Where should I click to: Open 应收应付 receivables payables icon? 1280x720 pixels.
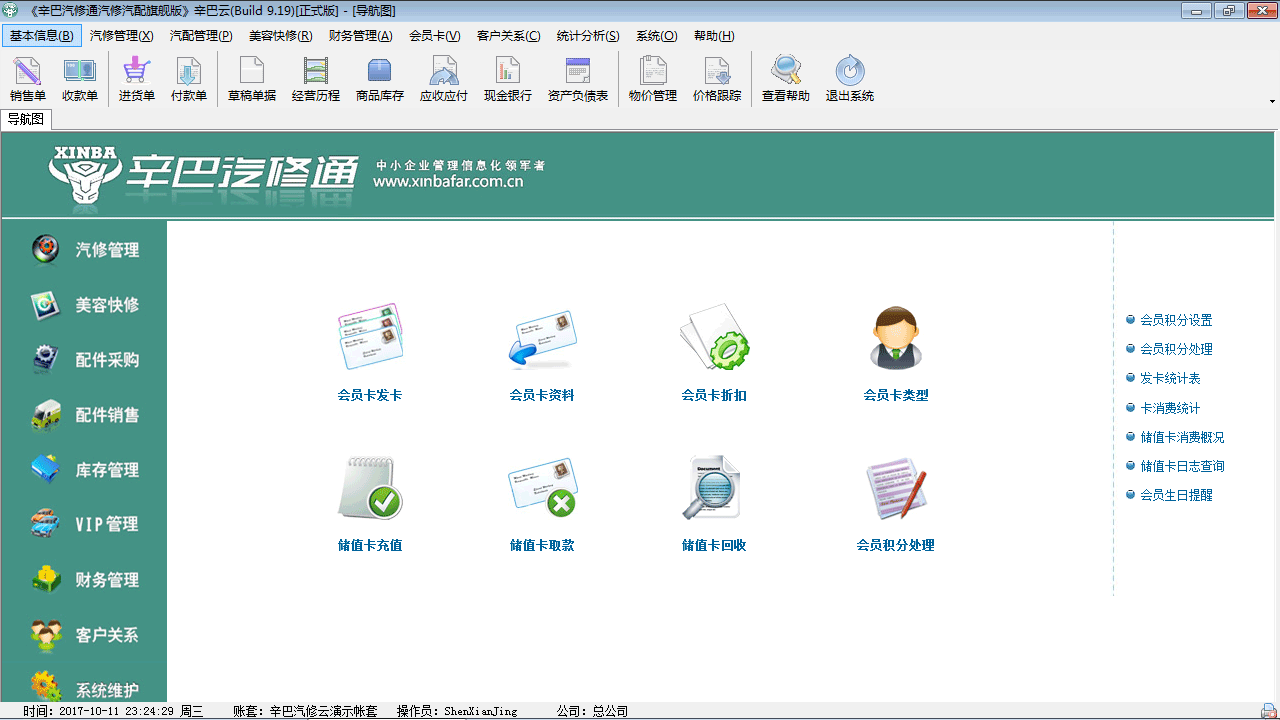(x=444, y=79)
